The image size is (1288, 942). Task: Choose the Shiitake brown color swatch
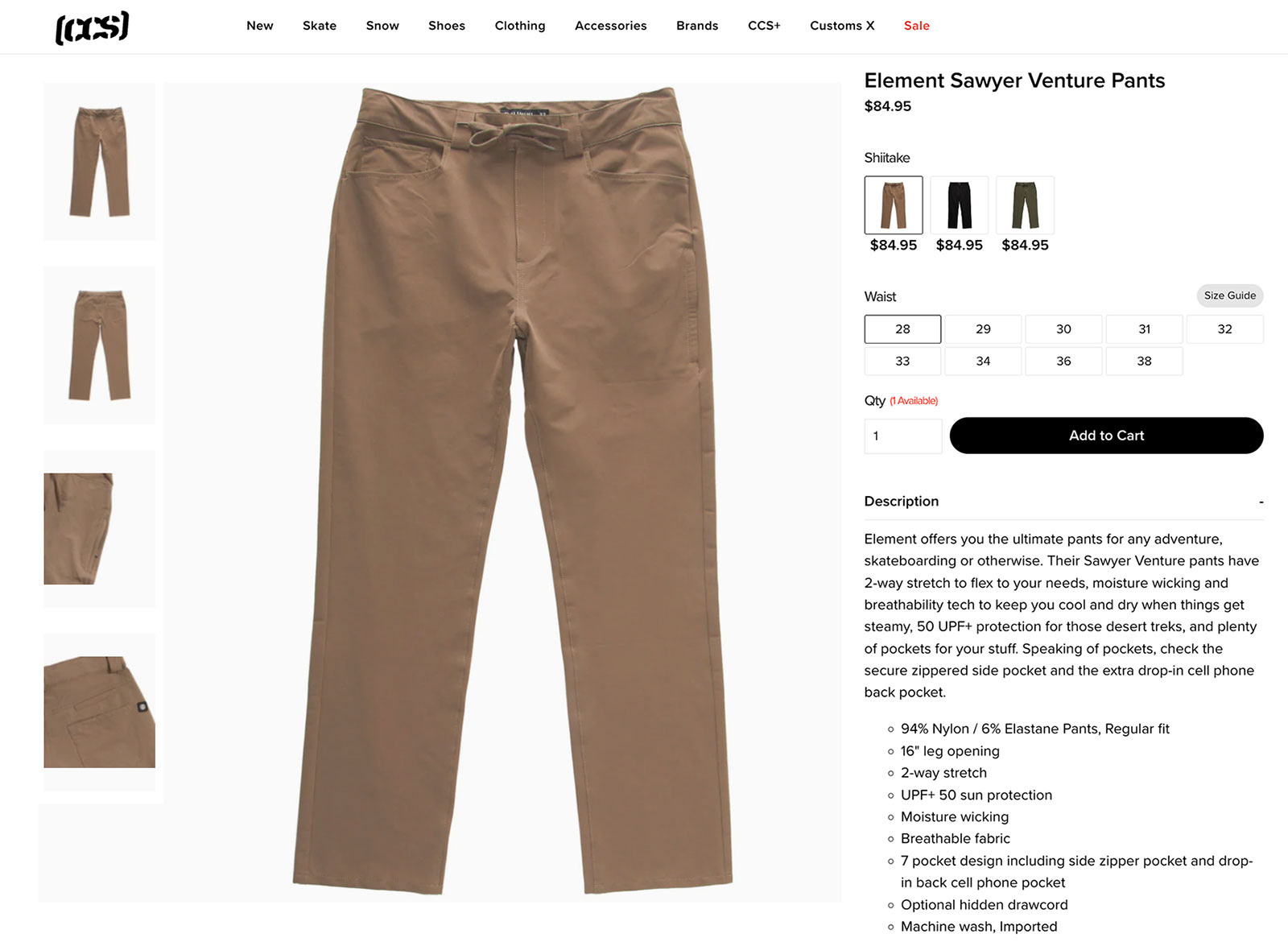(x=894, y=205)
